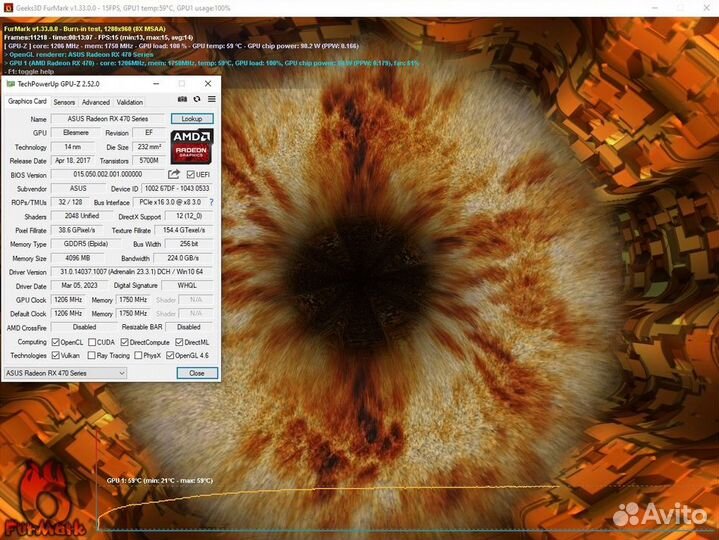The image size is (719, 540).
Task: Open the Advanced tab
Action: pos(96,102)
